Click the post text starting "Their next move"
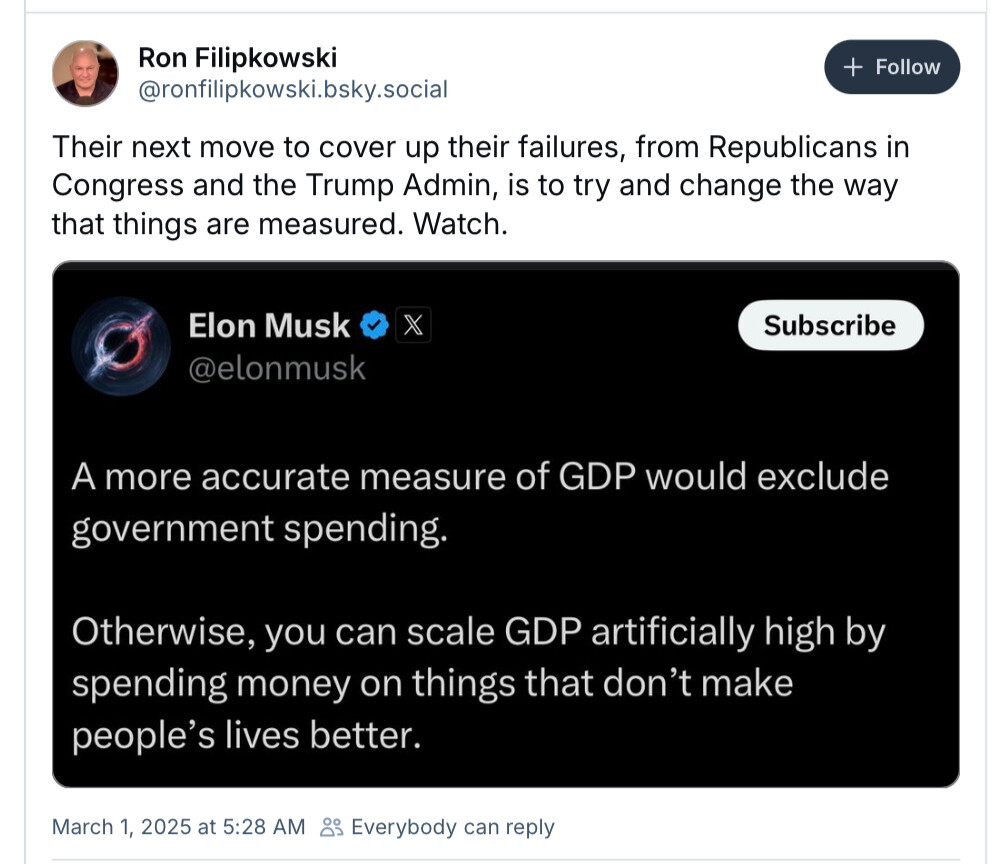 pos(480,185)
